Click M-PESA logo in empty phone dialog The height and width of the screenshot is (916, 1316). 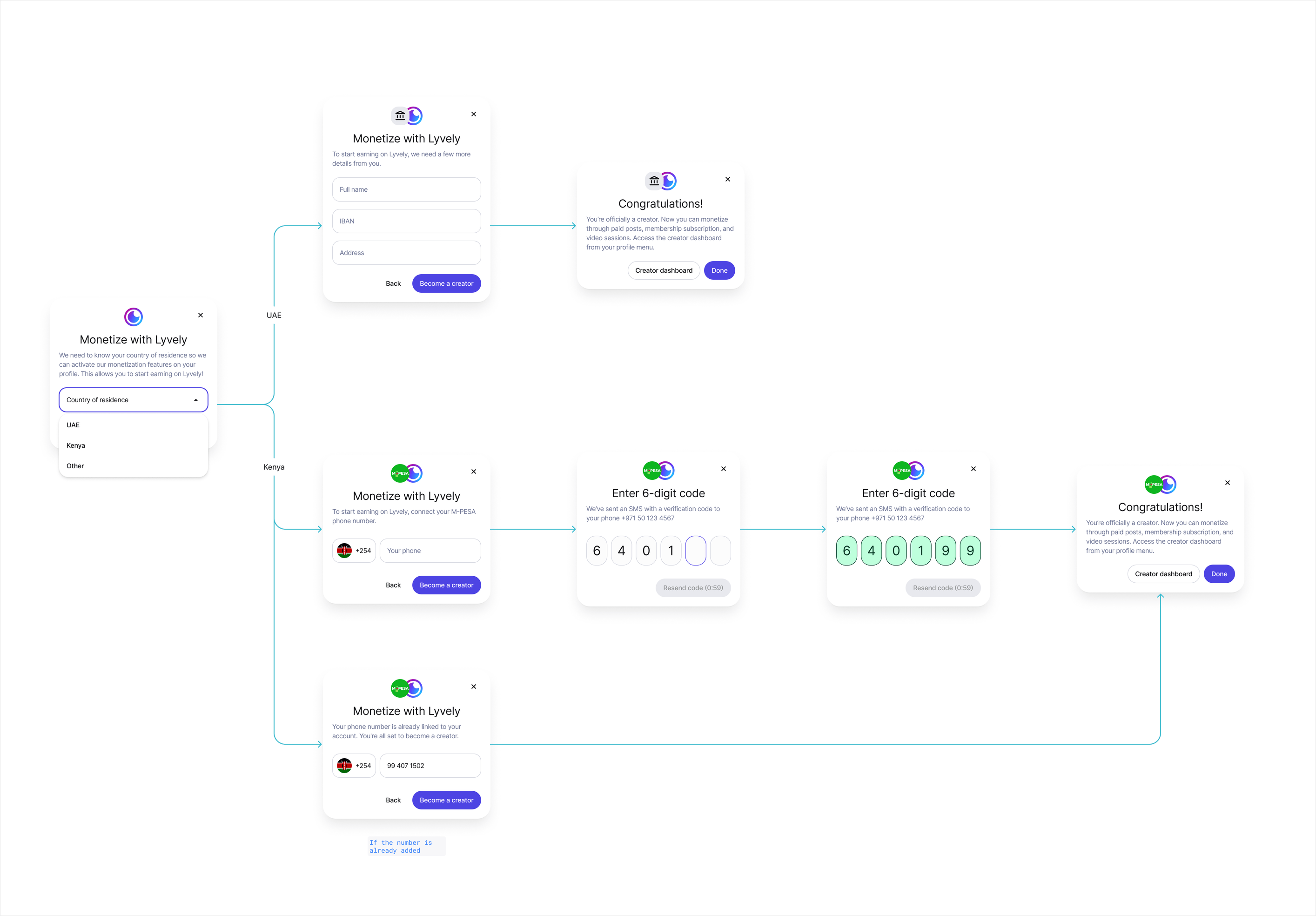[x=400, y=473]
